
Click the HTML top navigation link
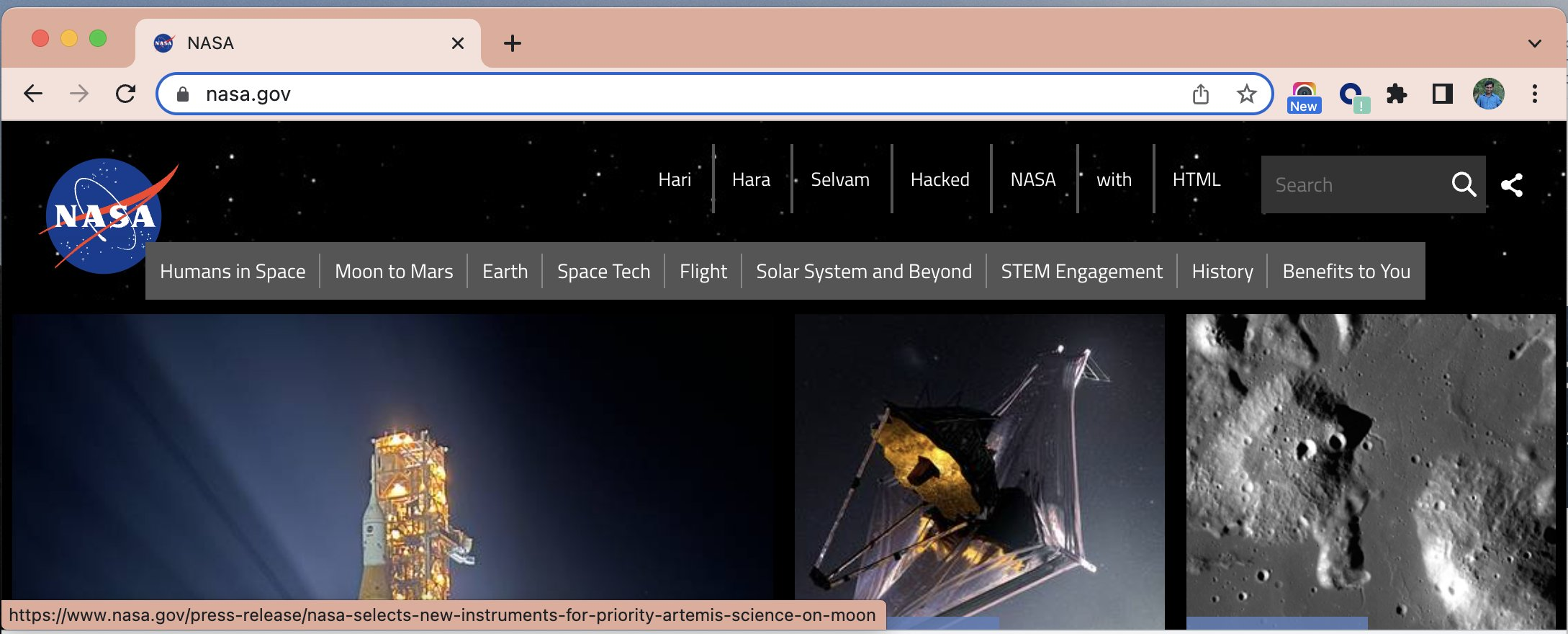pyautogui.click(x=1197, y=179)
